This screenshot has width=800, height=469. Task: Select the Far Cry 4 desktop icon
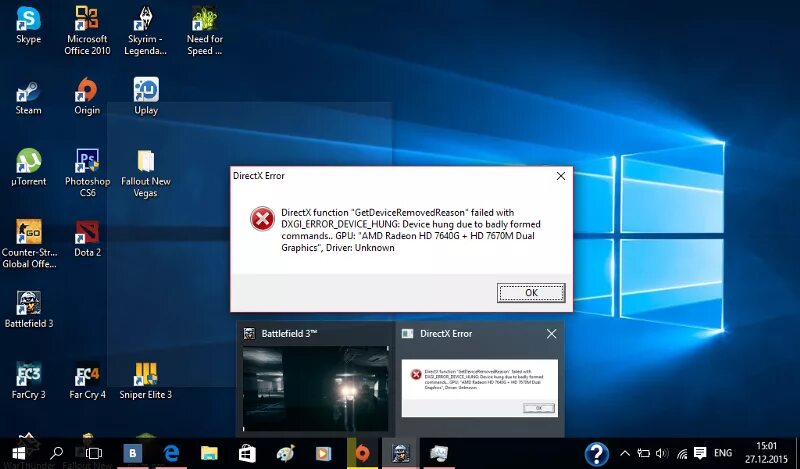tap(87, 380)
